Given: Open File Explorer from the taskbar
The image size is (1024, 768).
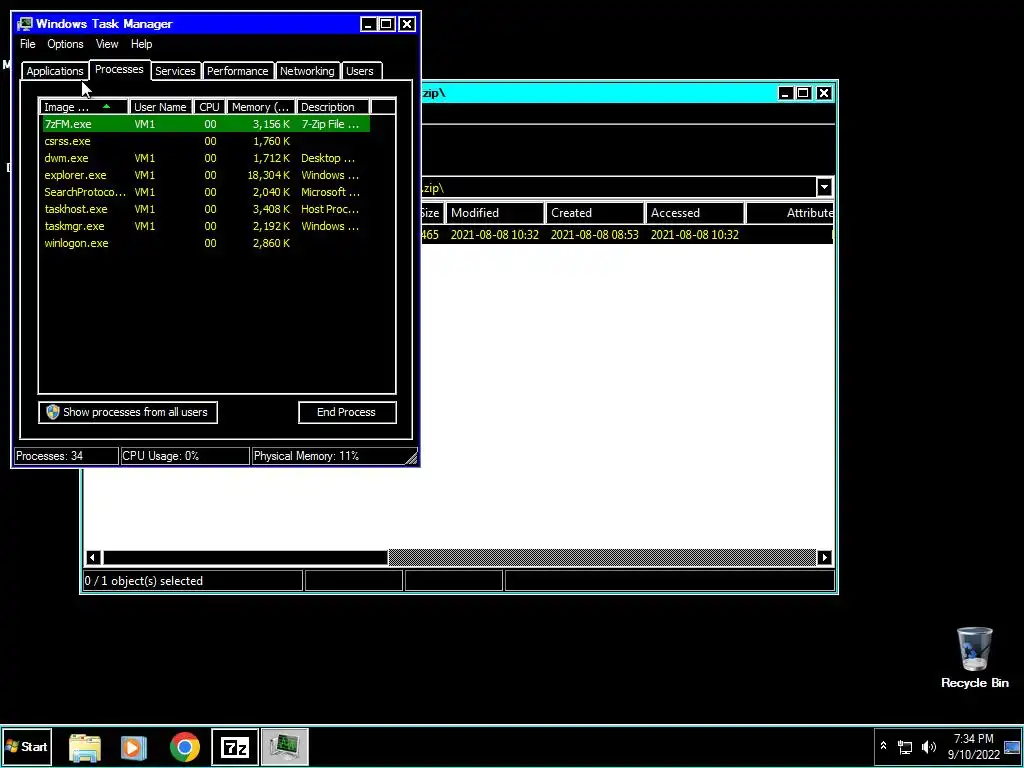Looking at the screenshot, I should tap(85, 746).
